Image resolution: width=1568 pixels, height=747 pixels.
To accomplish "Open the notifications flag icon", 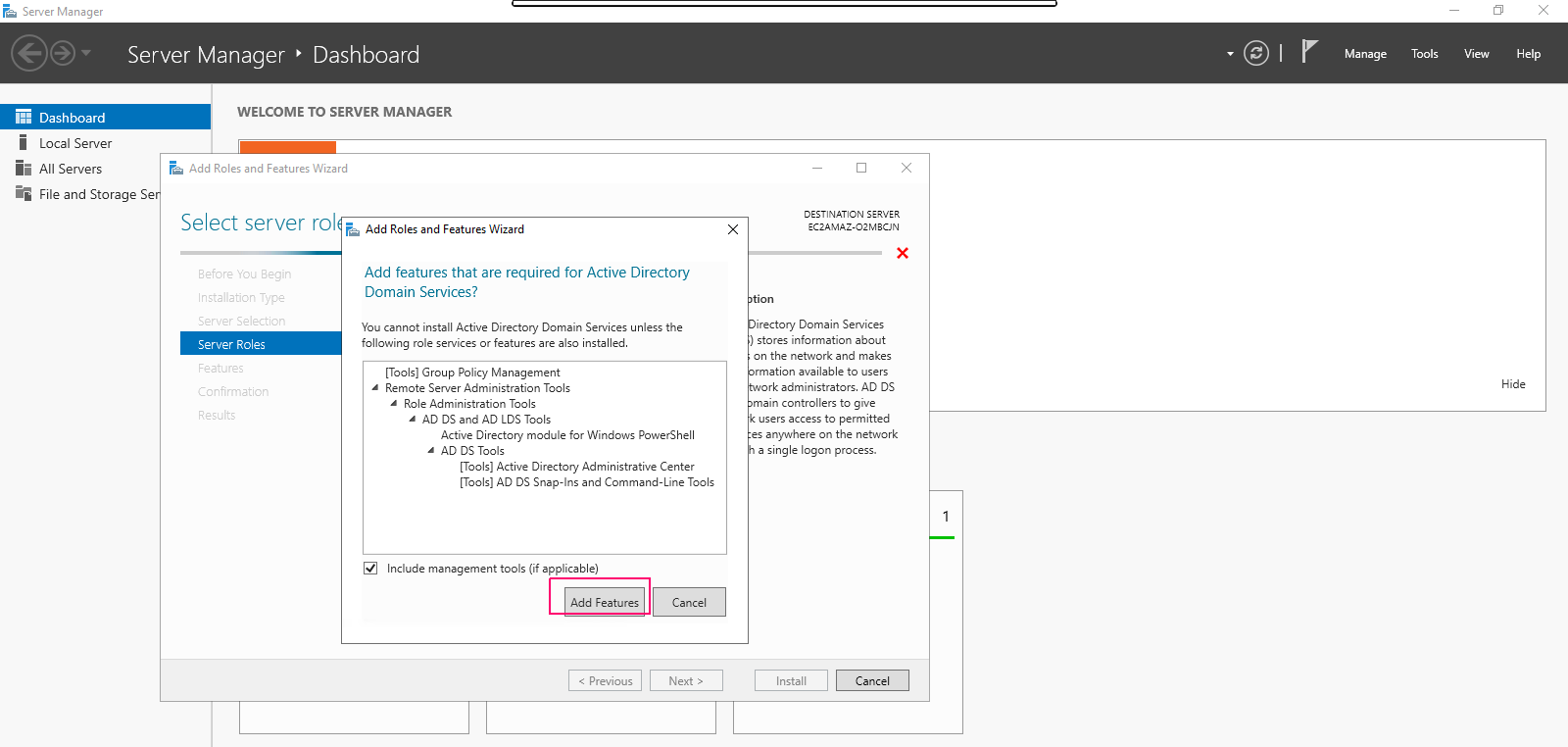I will [1309, 51].
